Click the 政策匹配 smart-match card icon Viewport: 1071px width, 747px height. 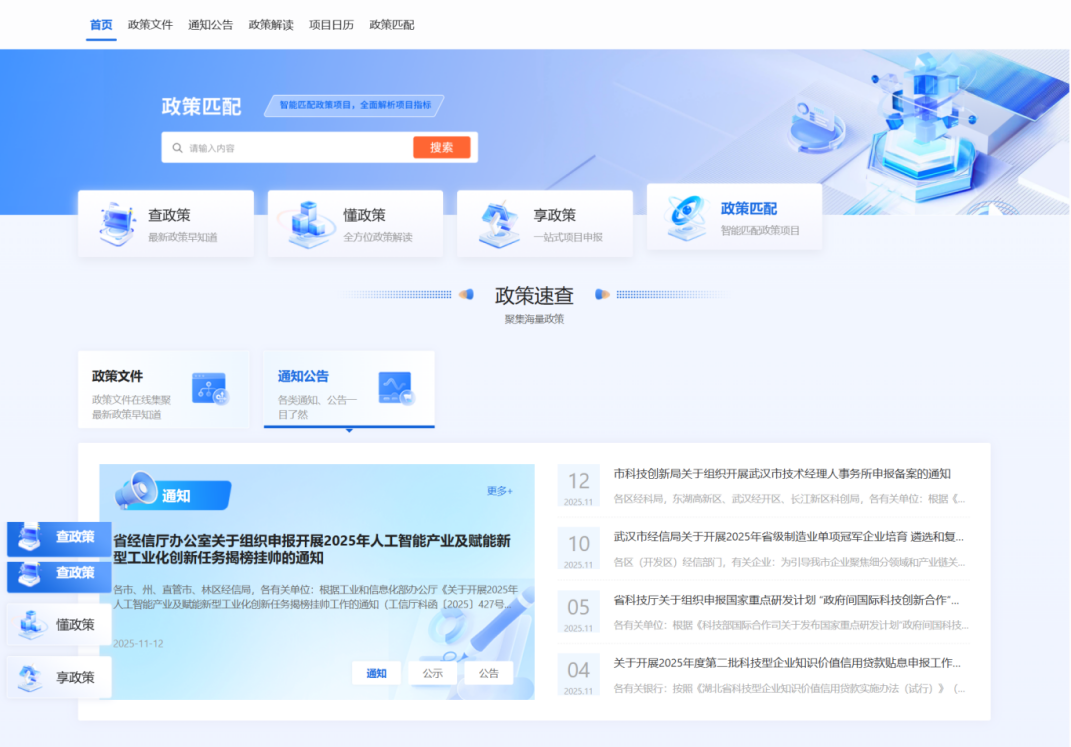pos(686,217)
